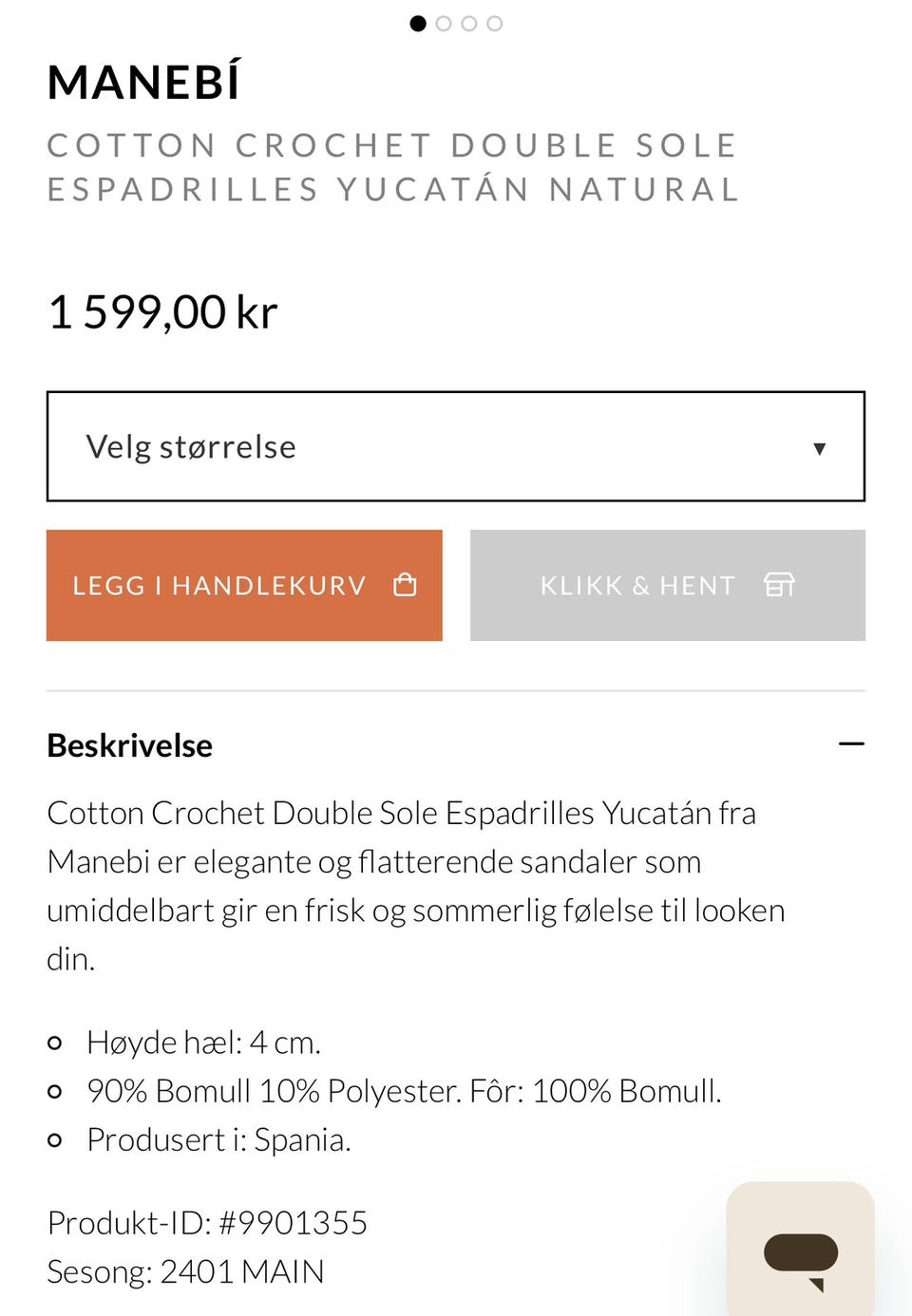Screen dimensions: 912x1316
Task: Add item with LEGG I HANDLEKURV button
Action: [x=244, y=585]
